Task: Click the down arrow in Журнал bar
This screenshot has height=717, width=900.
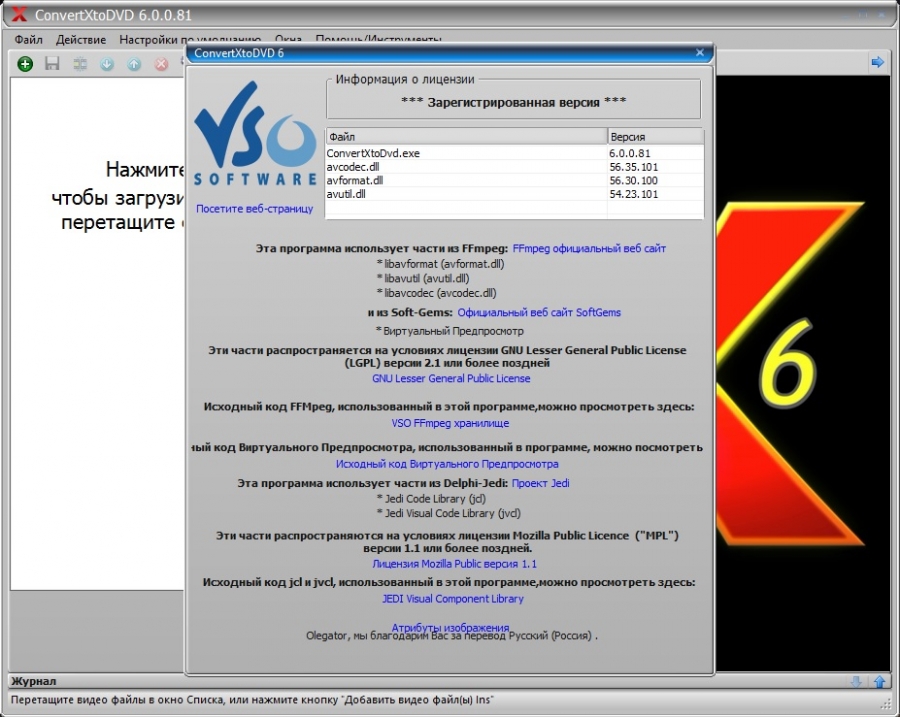Action: (856, 681)
